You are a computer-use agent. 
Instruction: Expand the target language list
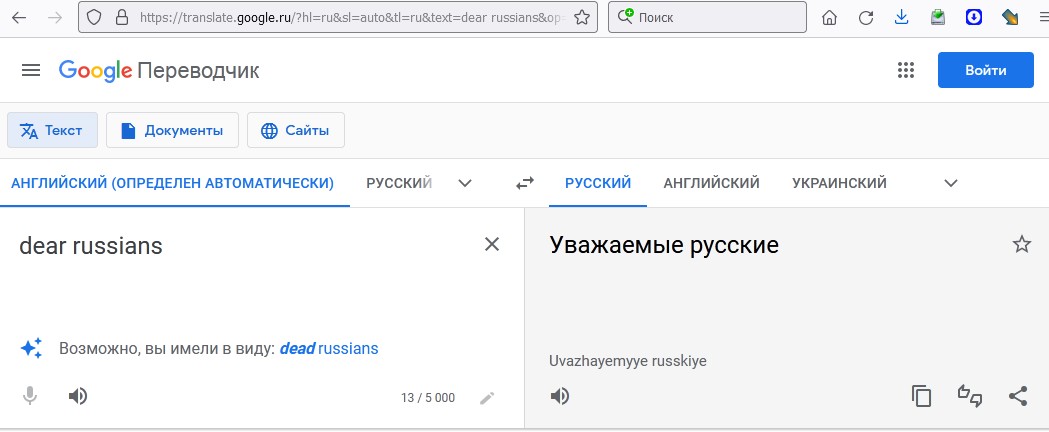coord(951,183)
